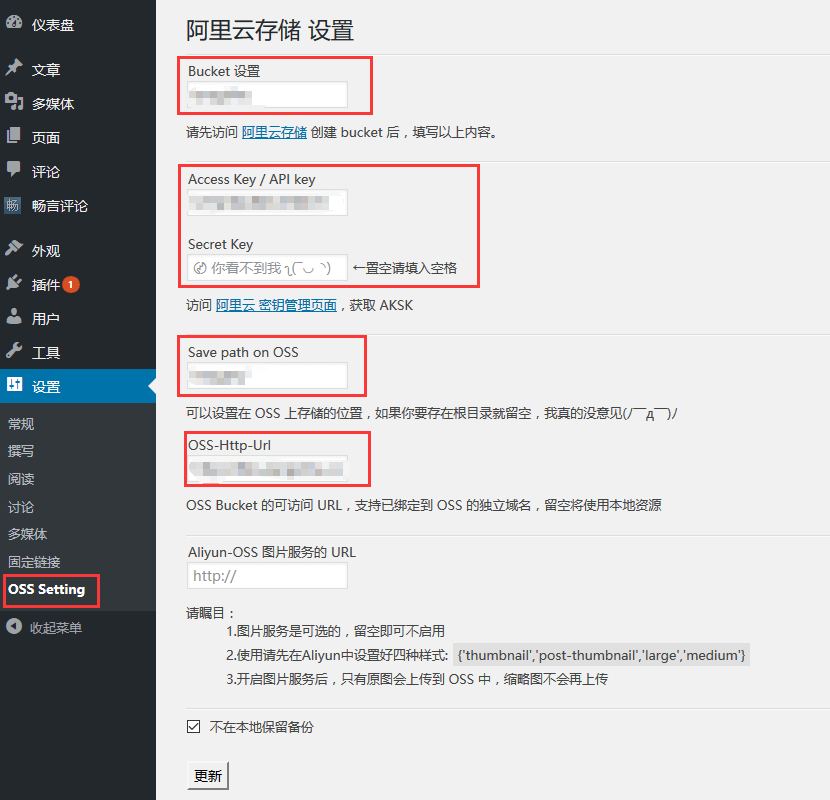The width and height of the screenshot is (830, 800).
Task: Click the Pages (页面) icon
Action: (14, 137)
